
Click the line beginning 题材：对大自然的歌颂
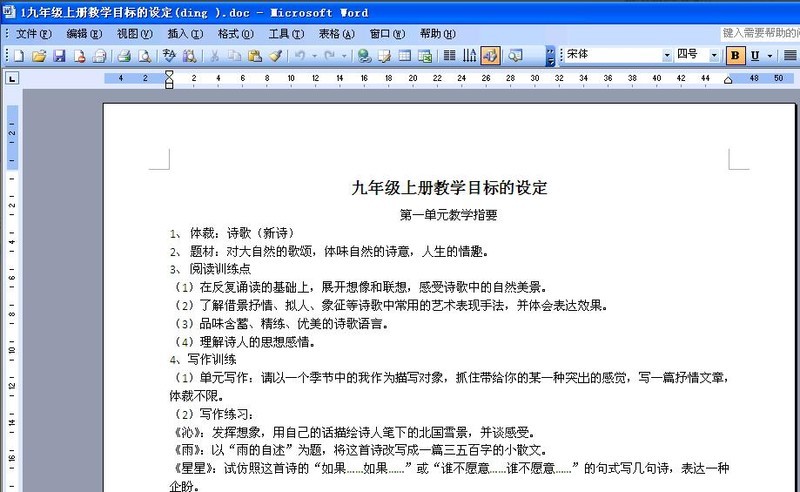tap(339, 251)
